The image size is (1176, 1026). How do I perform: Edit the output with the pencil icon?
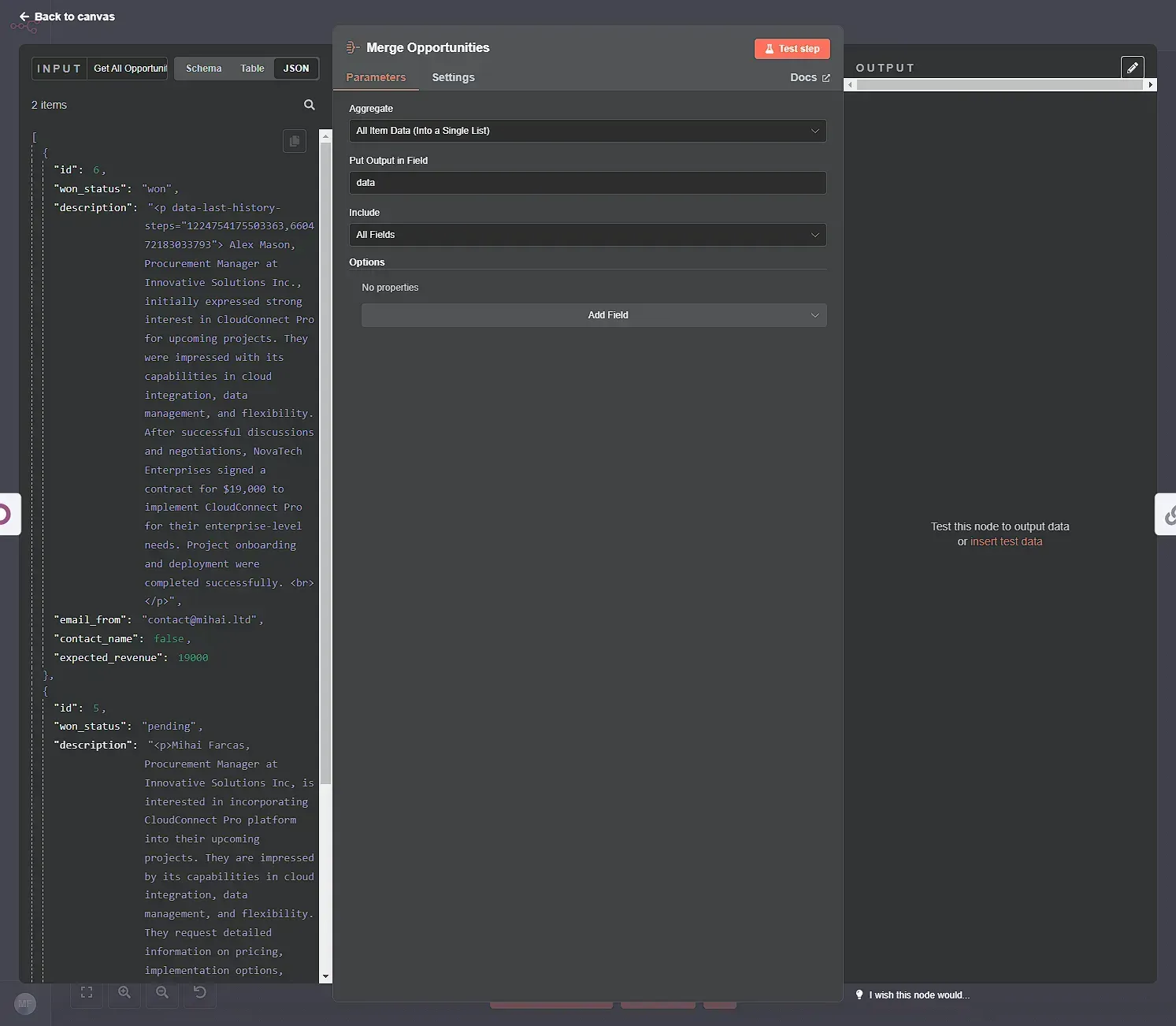1133,67
